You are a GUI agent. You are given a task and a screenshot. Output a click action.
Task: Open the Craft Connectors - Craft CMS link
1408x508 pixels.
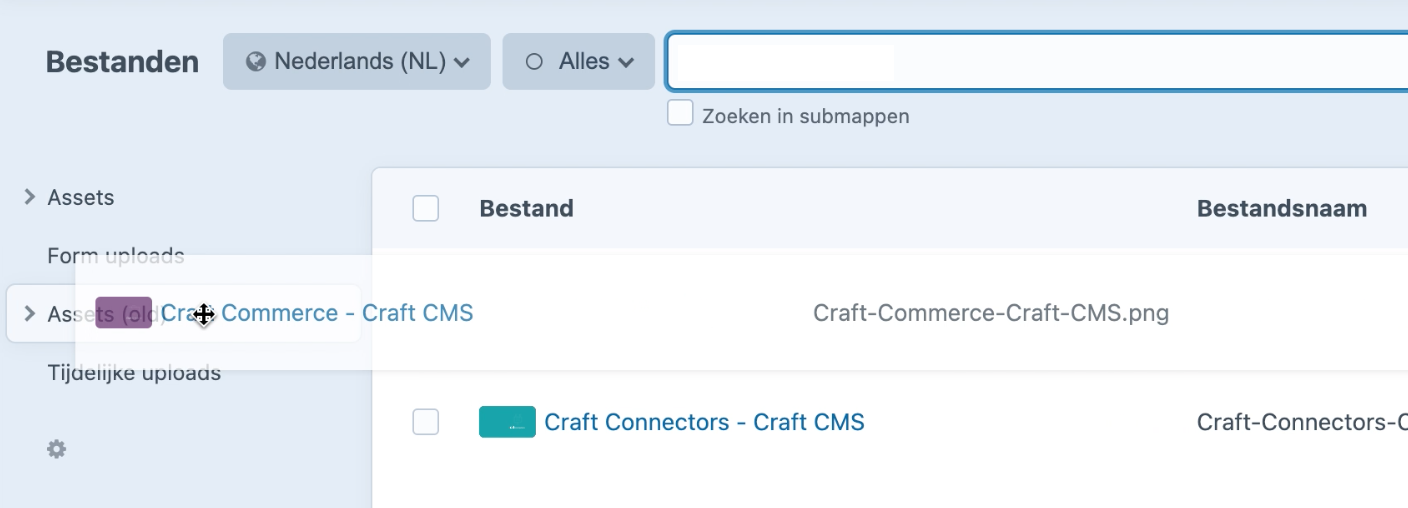click(x=704, y=422)
